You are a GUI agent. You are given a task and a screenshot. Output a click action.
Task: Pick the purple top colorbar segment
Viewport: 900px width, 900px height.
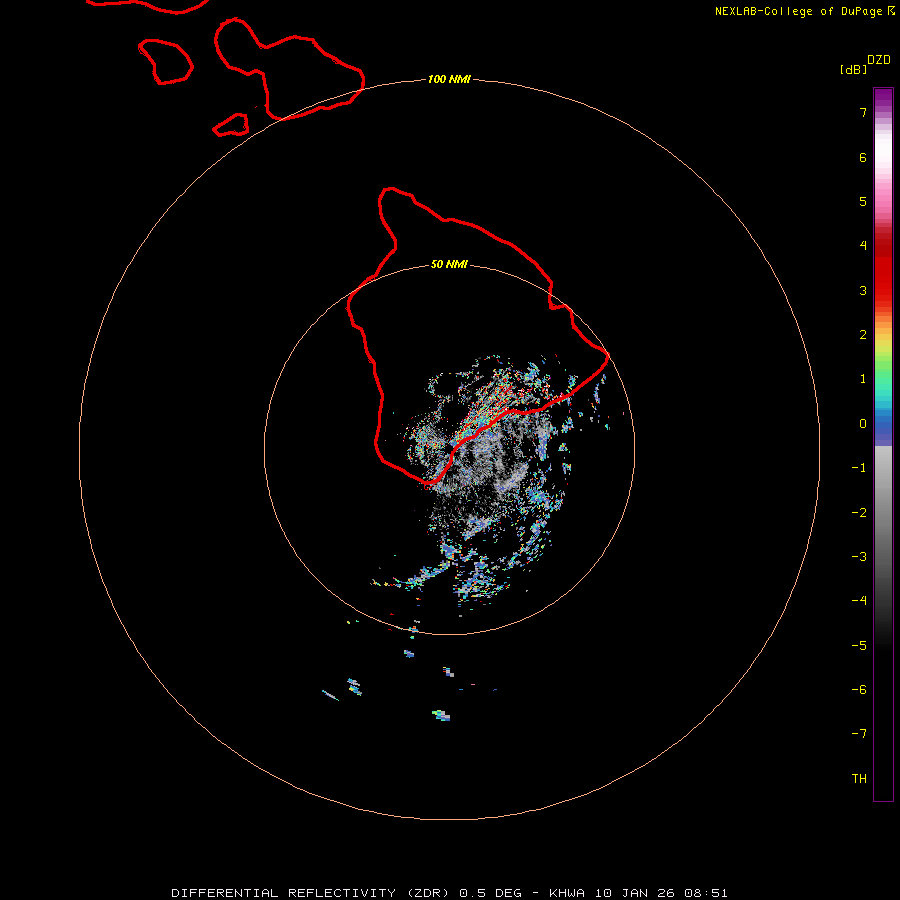tap(883, 96)
